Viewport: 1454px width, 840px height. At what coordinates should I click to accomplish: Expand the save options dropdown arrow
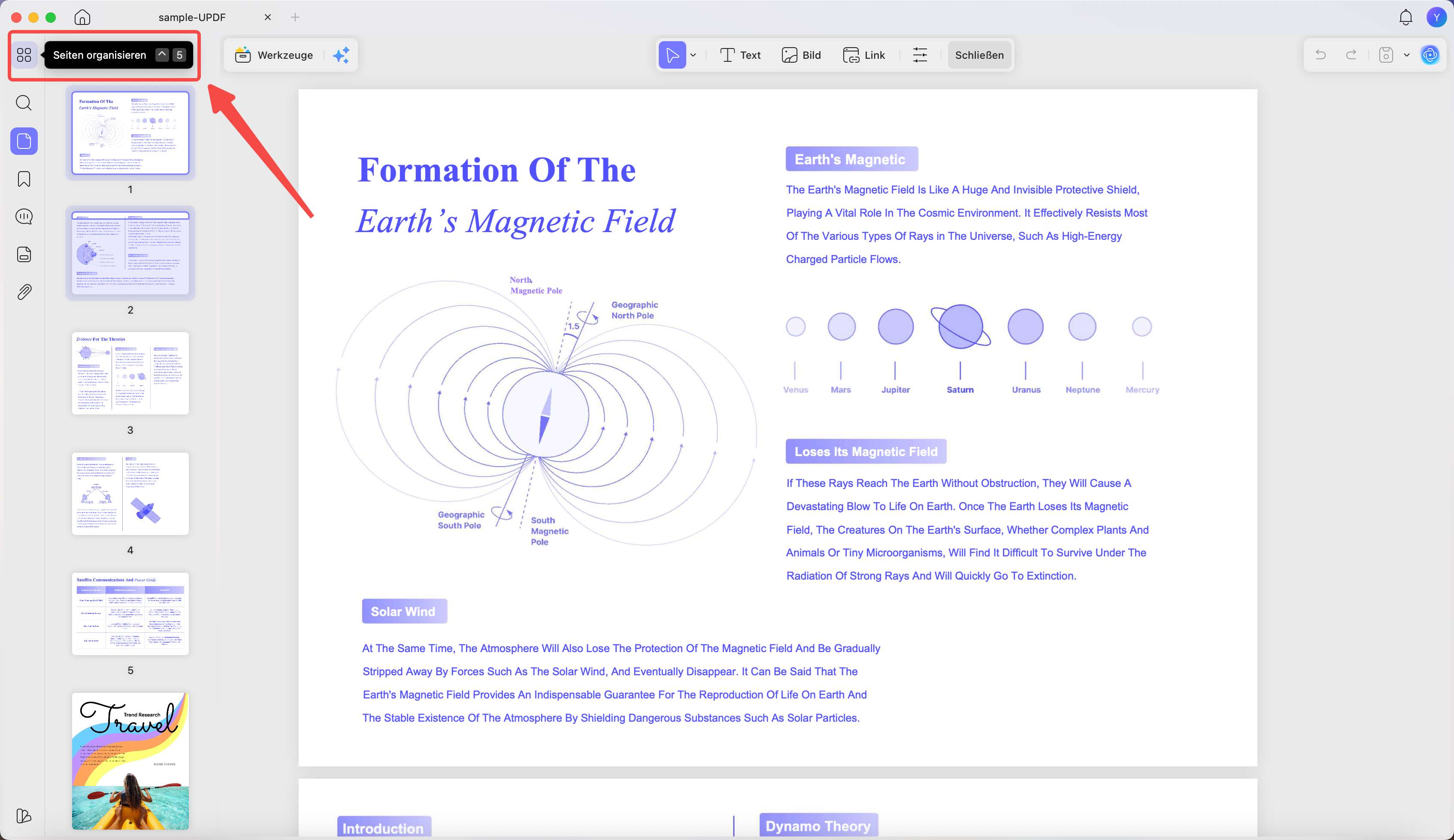point(1407,55)
